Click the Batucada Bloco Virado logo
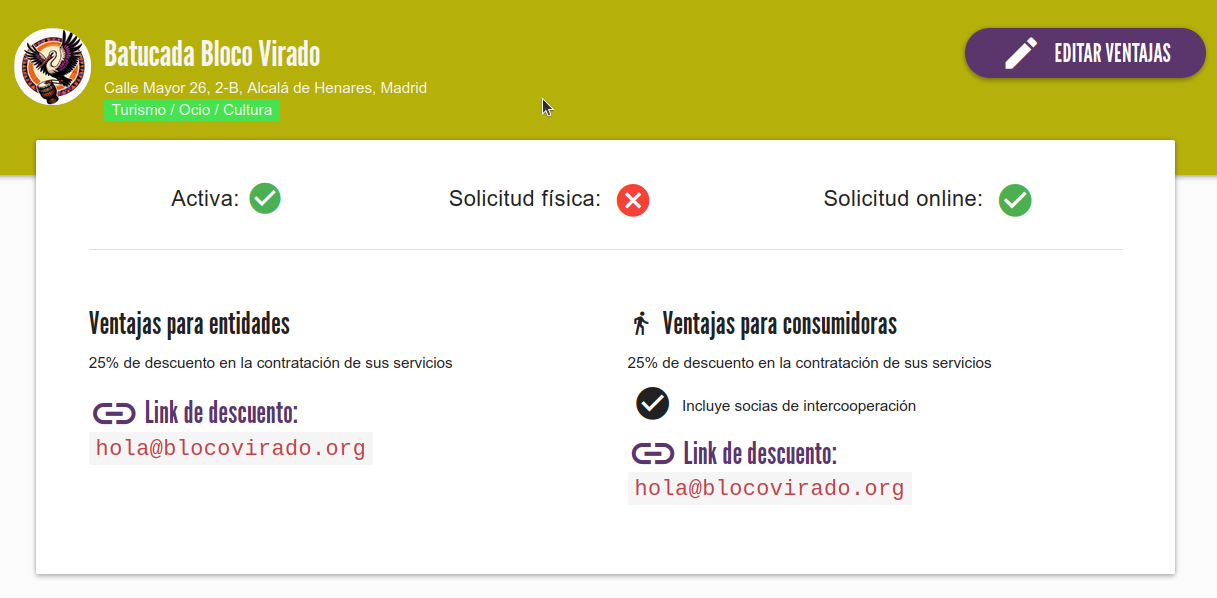 pyautogui.click(x=52, y=66)
